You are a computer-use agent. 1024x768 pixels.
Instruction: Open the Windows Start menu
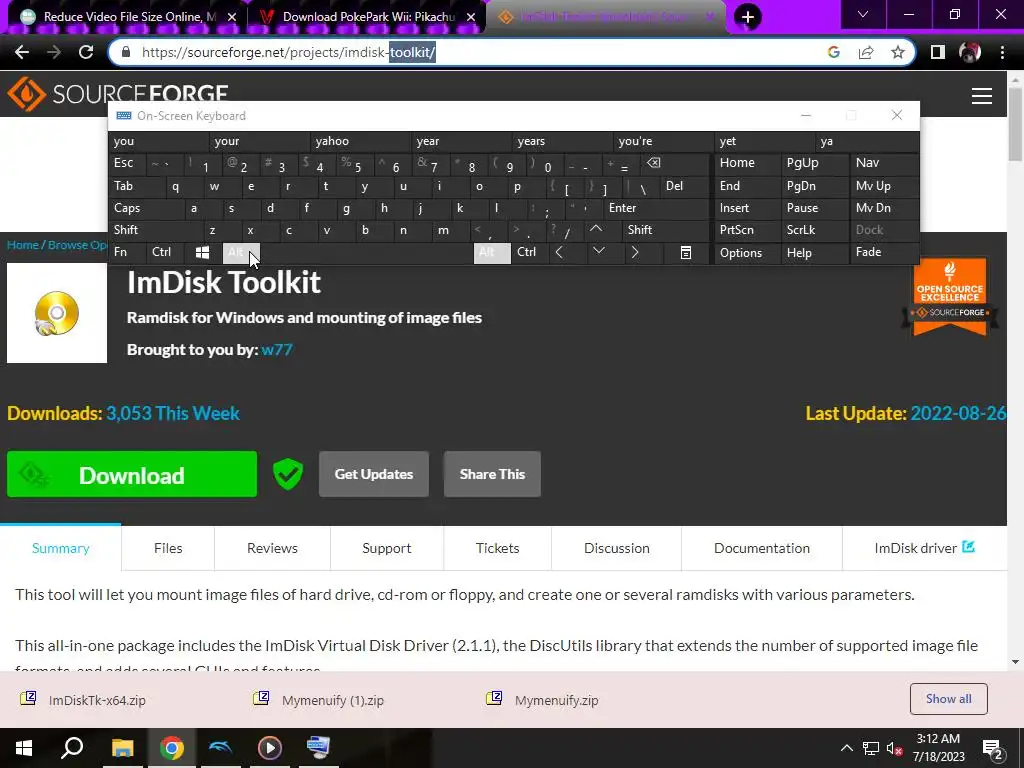24,748
